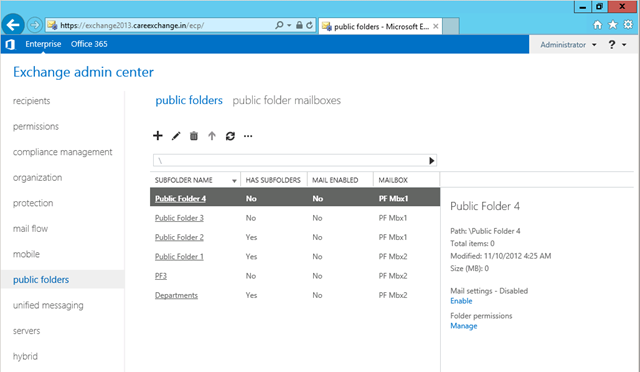Open mobile in the left navigation
Image resolution: width=640 pixels, height=372 pixels.
point(26,254)
